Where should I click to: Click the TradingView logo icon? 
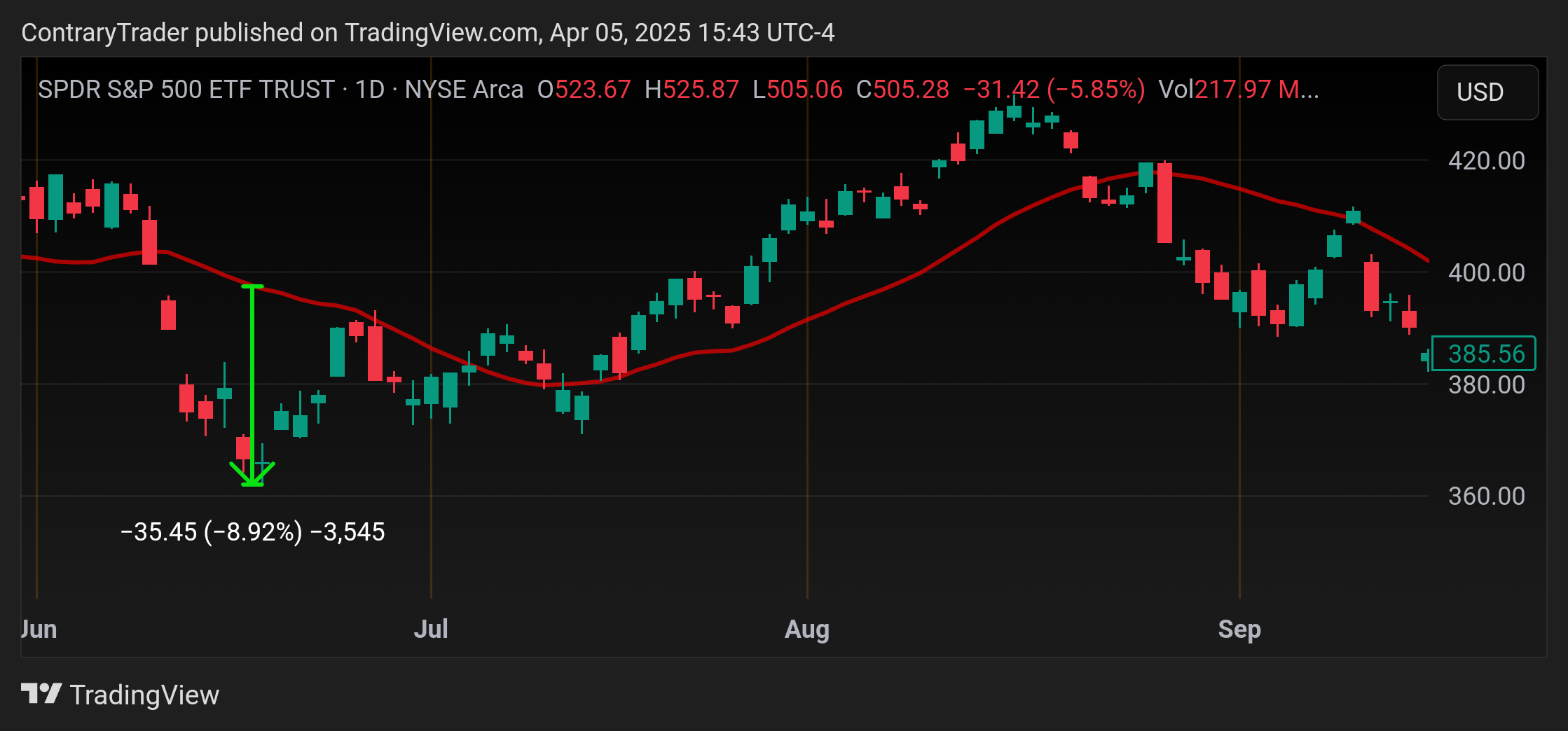(41, 694)
